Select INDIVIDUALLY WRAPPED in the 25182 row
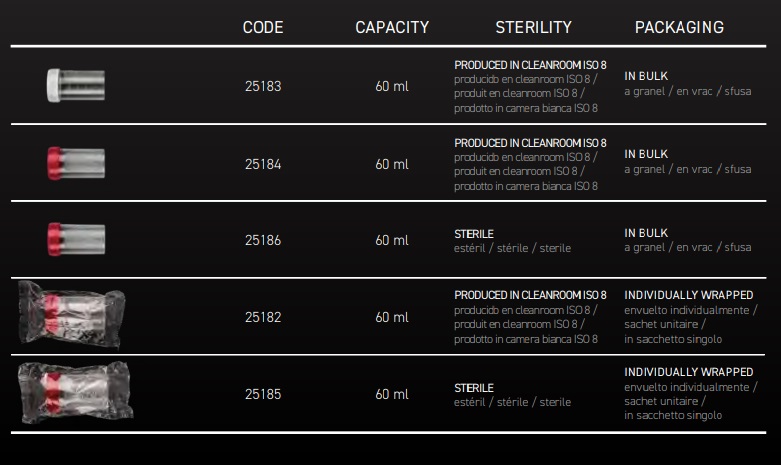The width and height of the screenshot is (781, 465). [688, 296]
